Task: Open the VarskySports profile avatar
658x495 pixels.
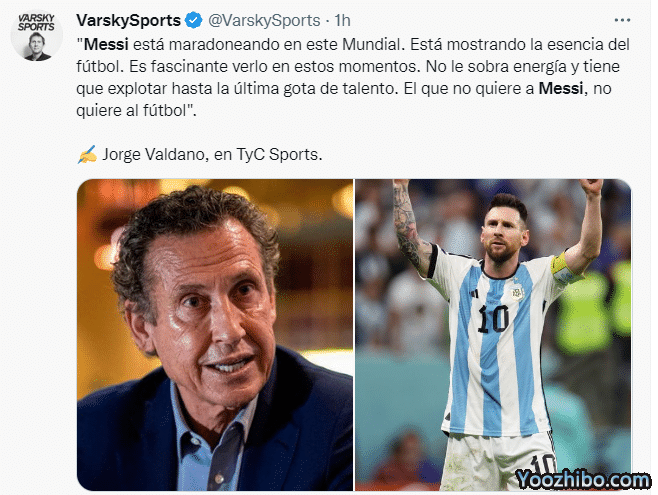Action: pos(37,36)
